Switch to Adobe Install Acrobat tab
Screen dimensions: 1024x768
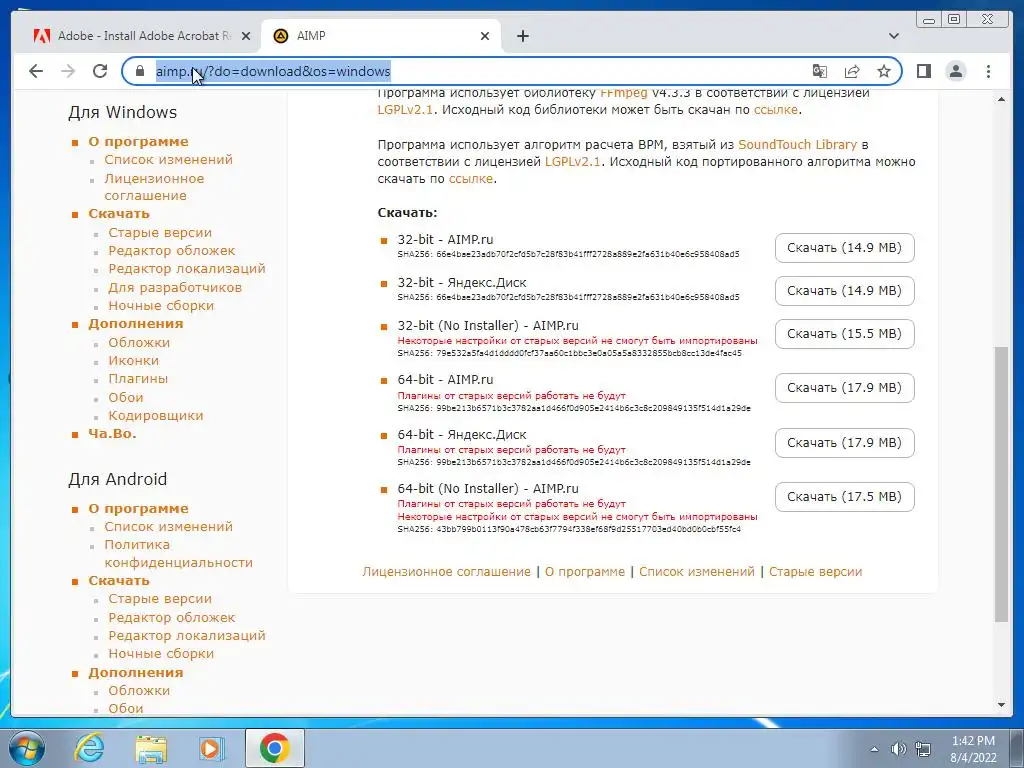coord(142,36)
